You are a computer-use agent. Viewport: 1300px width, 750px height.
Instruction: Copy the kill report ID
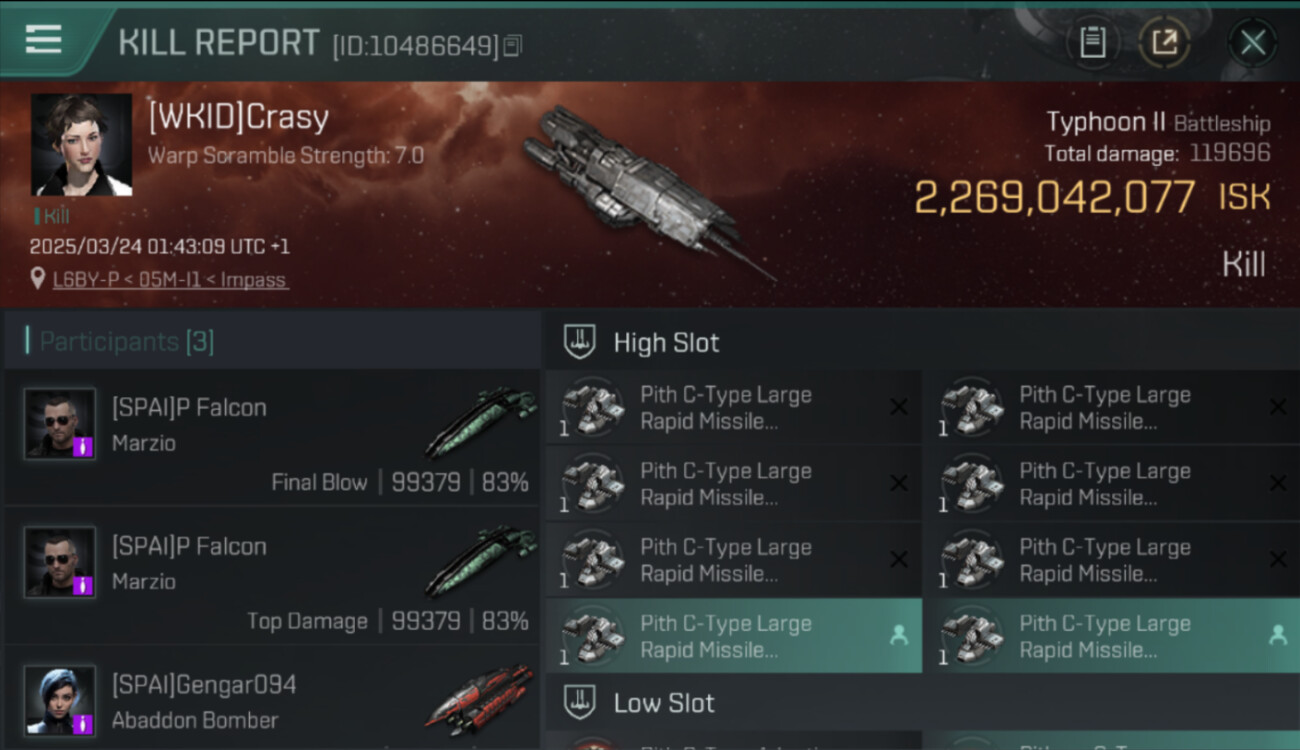click(x=513, y=45)
